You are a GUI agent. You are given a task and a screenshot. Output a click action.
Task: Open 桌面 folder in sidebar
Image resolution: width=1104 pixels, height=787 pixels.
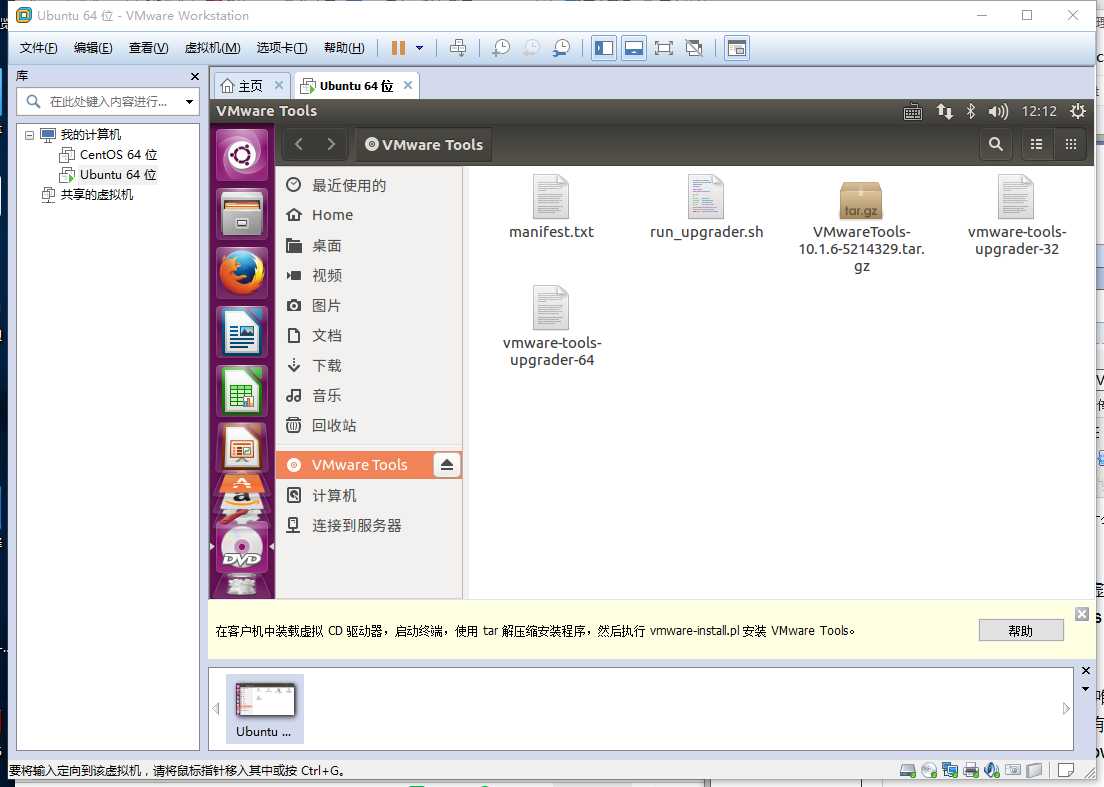369,246
